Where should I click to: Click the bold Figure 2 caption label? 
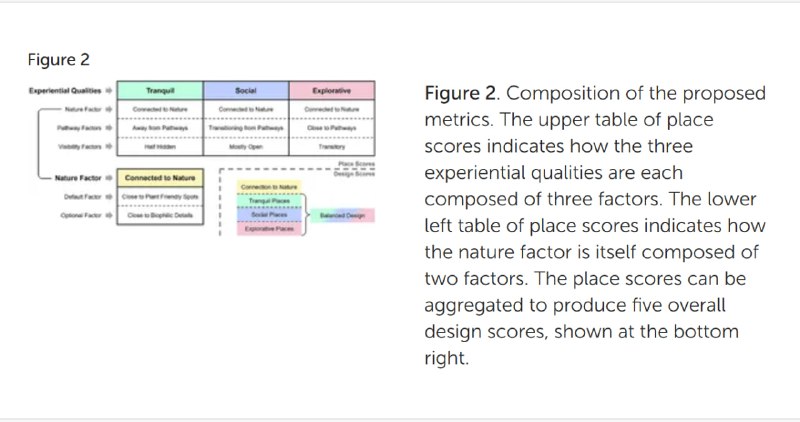coord(461,93)
